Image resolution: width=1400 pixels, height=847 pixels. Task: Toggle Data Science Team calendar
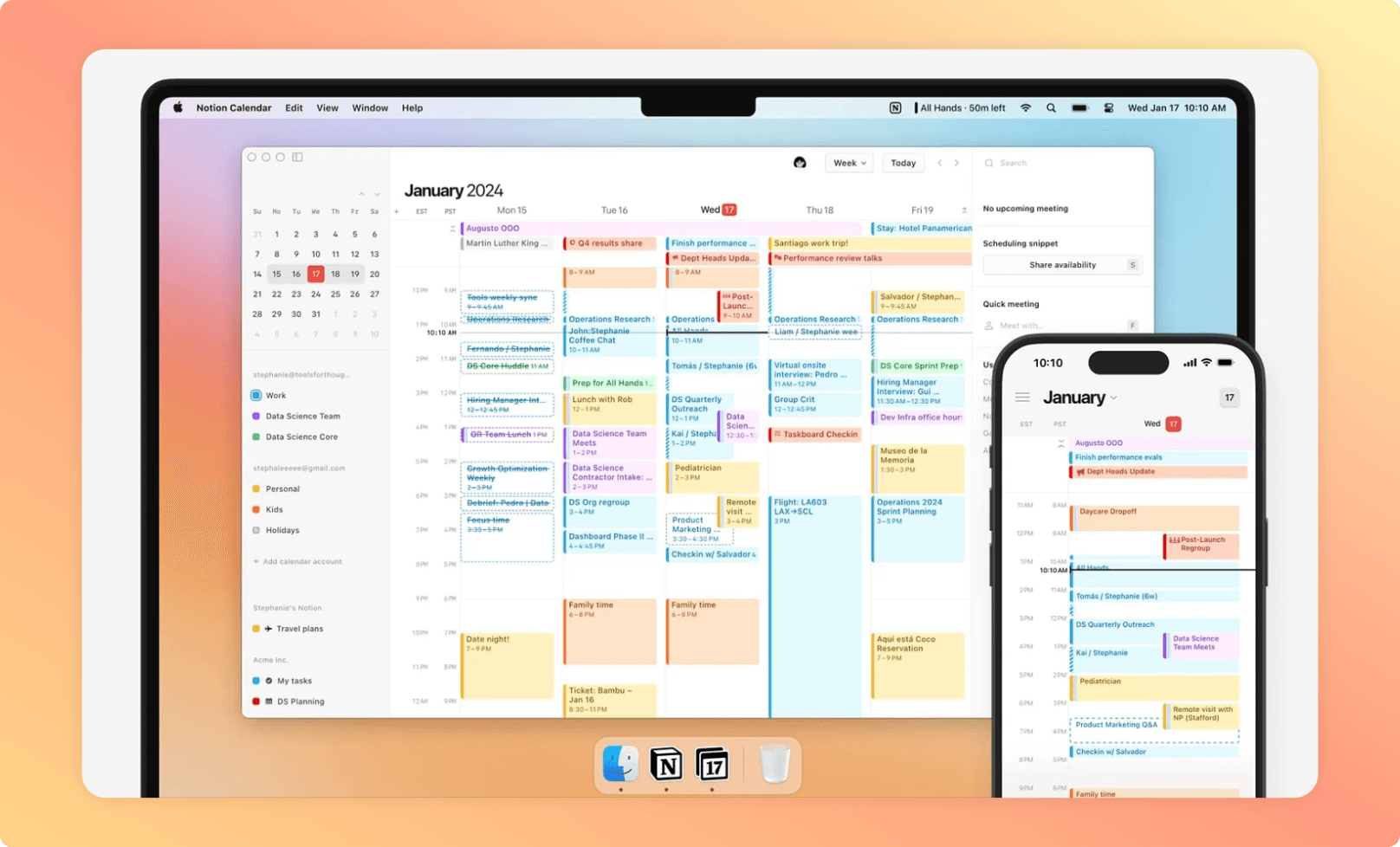[256, 416]
